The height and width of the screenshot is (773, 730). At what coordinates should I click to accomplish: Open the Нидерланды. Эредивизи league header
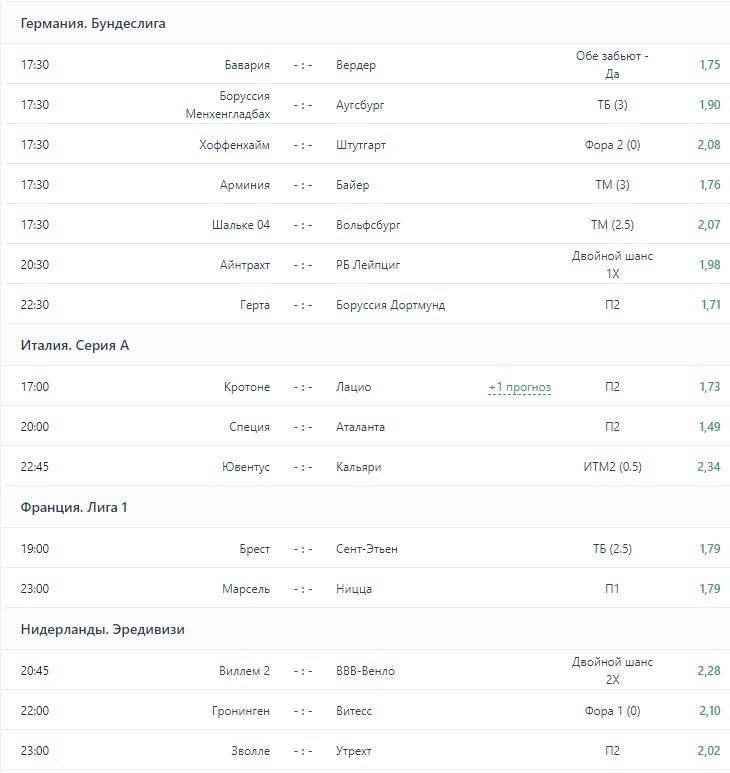(x=102, y=630)
